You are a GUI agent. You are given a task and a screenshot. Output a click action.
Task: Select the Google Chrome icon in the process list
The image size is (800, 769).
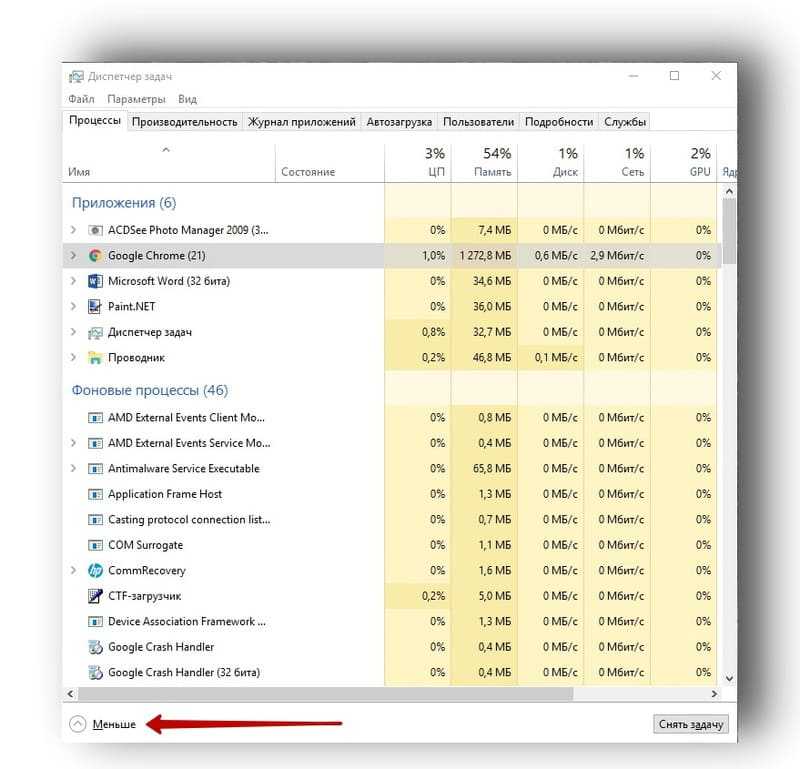[x=95, y=256]
